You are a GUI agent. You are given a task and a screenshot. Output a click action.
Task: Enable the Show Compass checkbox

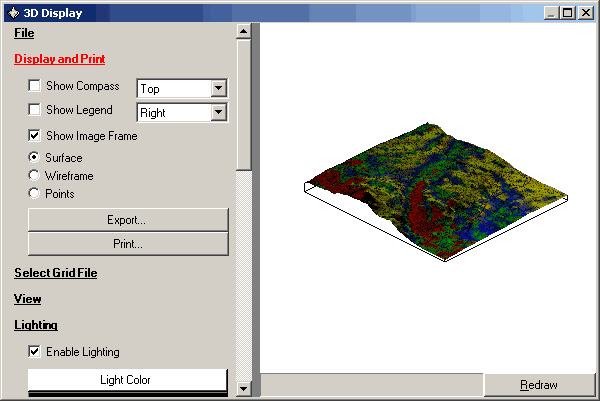34,85
